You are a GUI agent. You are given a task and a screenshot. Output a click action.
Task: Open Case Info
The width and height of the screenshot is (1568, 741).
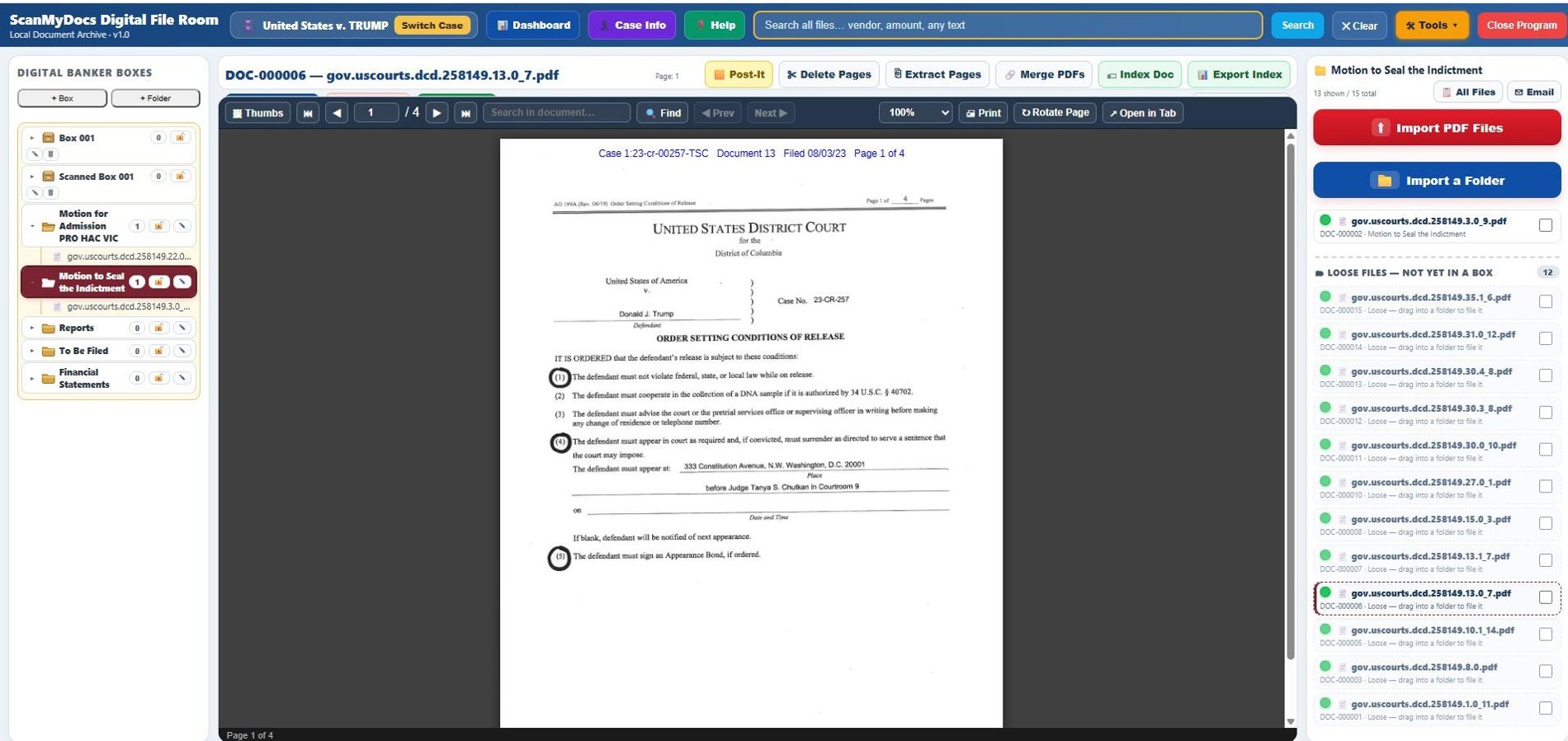coord(632,26)
